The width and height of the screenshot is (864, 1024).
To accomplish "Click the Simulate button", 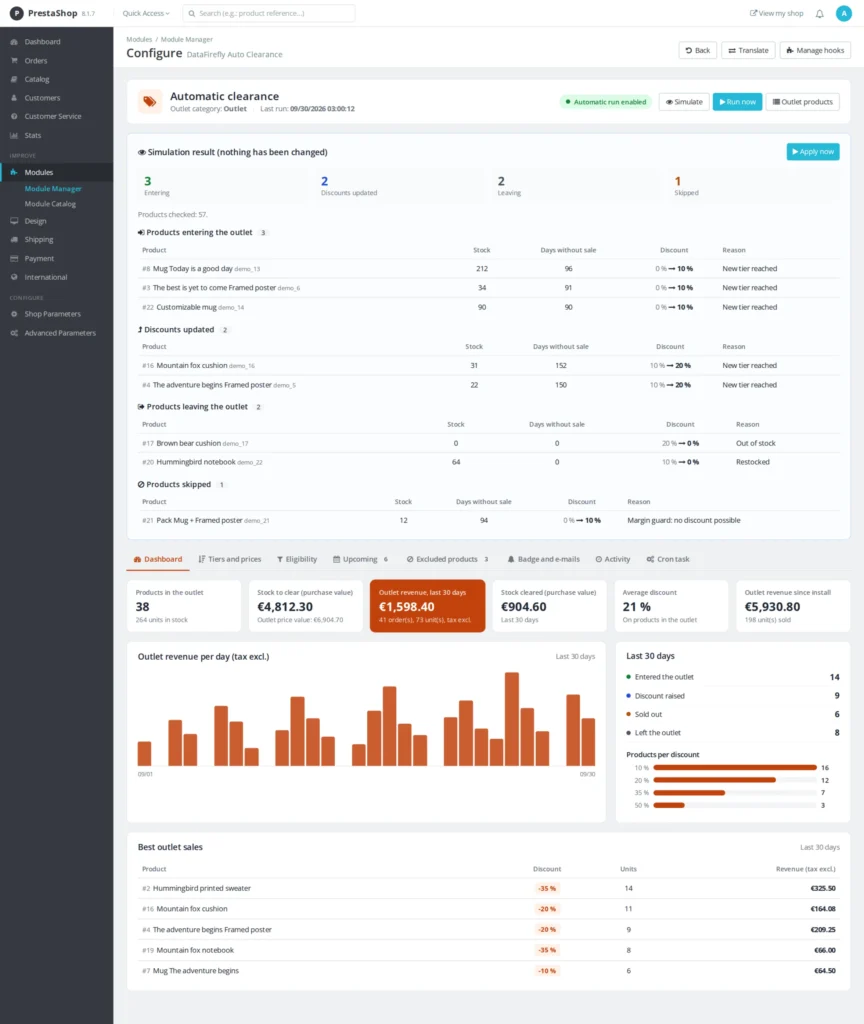I will coord(684,102).
